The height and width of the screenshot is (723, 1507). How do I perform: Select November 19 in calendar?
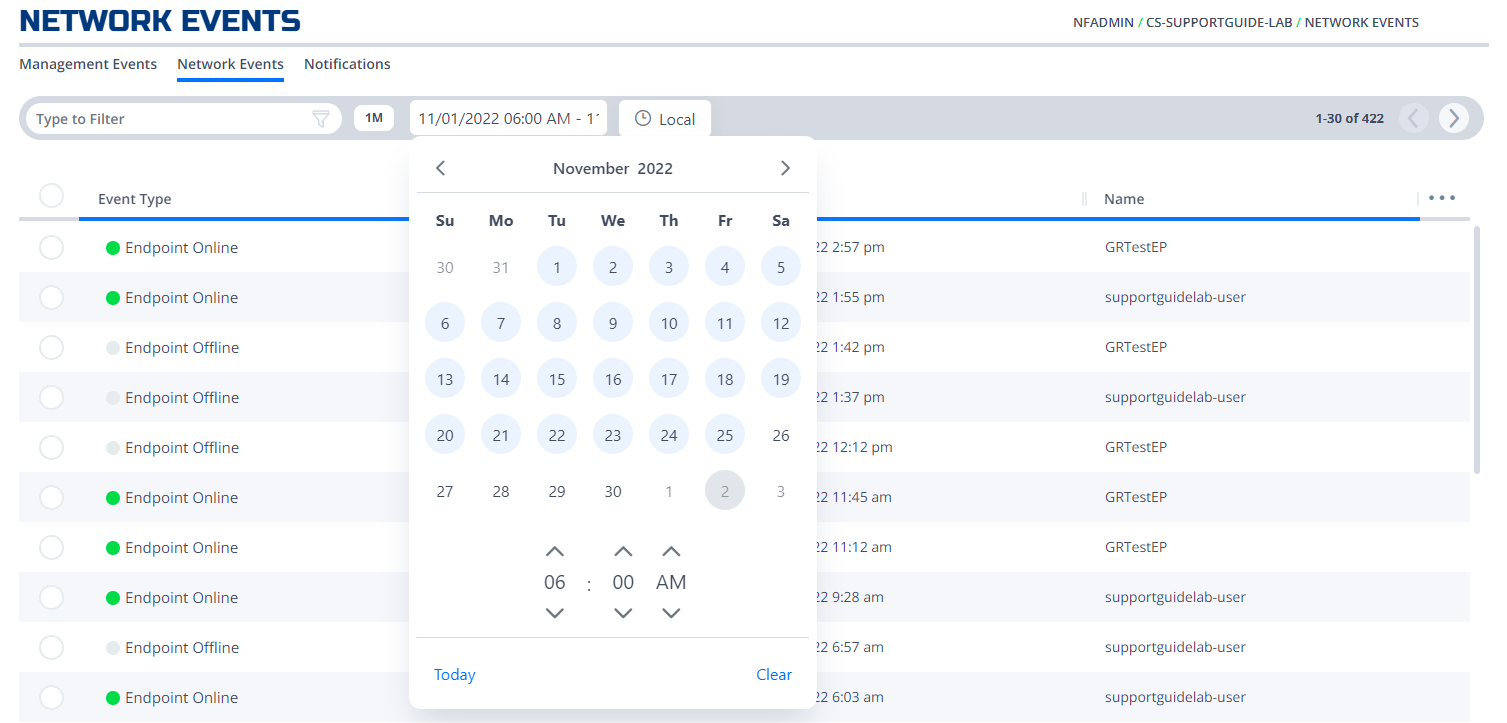tap(781, 379)
